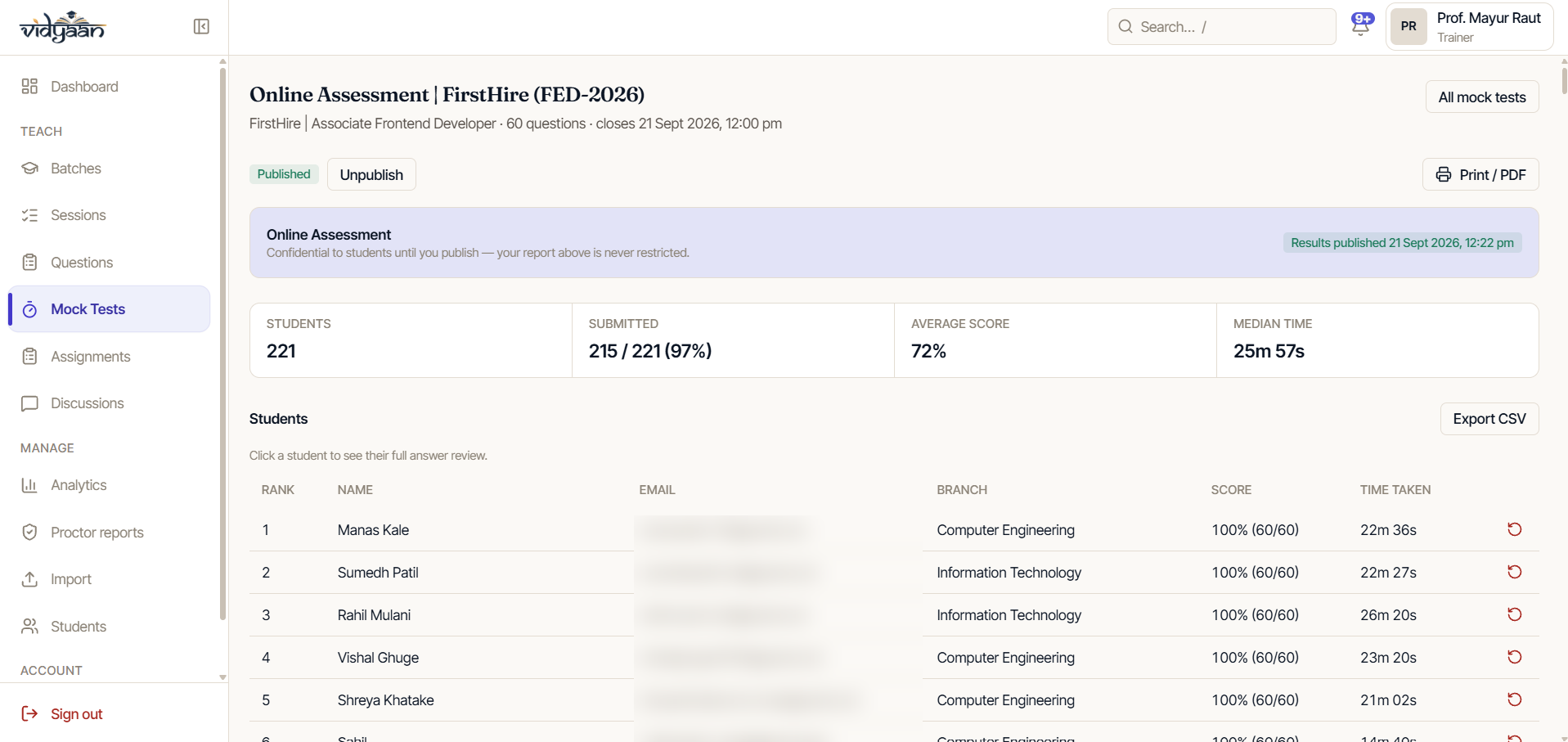Reset attempt for Sumedh Patil

[x=1514, y=572]
